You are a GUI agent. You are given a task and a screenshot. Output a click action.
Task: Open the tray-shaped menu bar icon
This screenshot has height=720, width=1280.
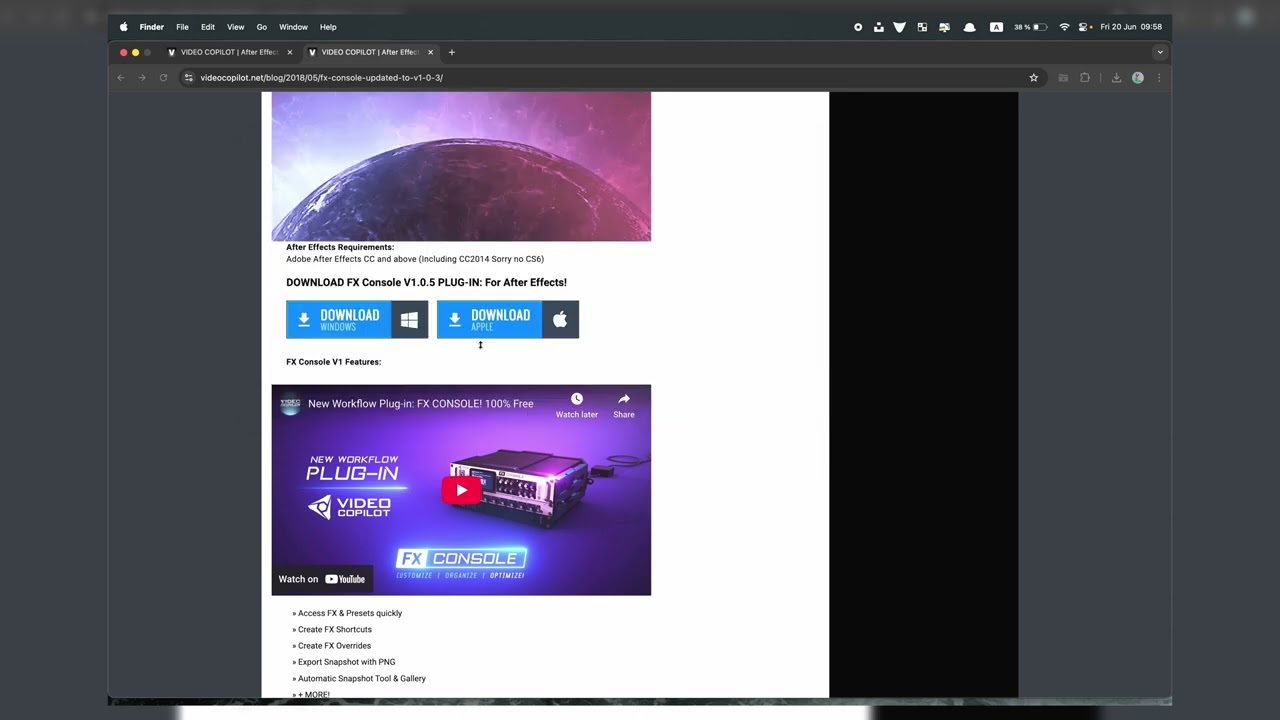tap(879, 27)
